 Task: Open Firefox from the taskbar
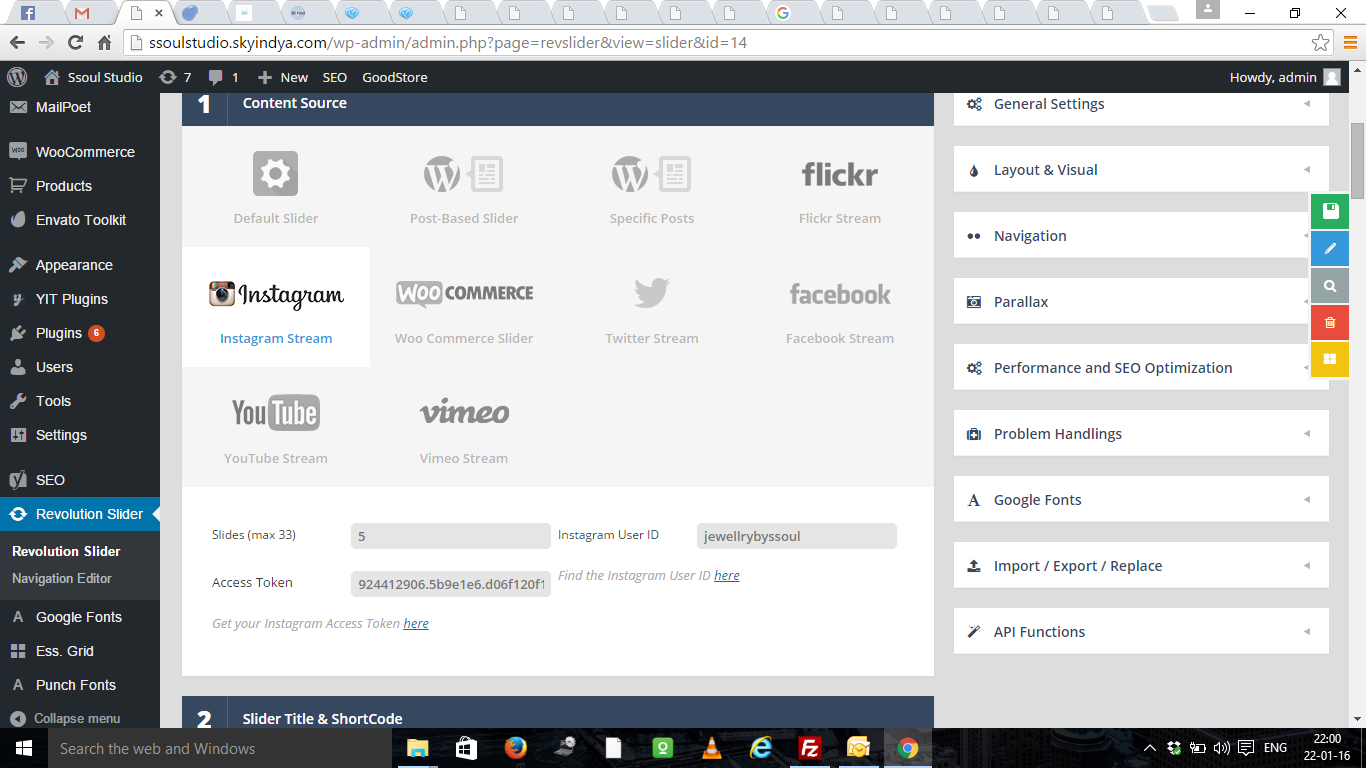point(515,748)
